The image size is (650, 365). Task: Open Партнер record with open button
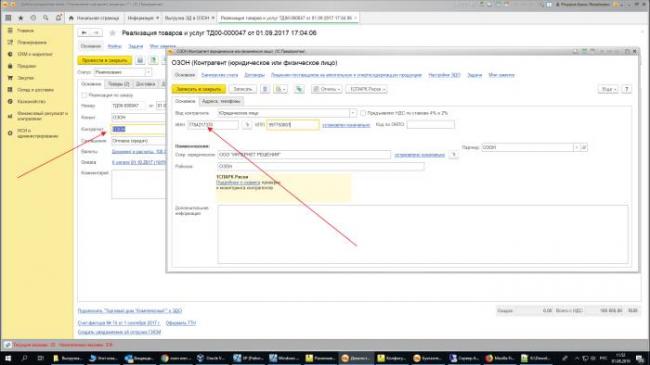(x=584, y=147)
